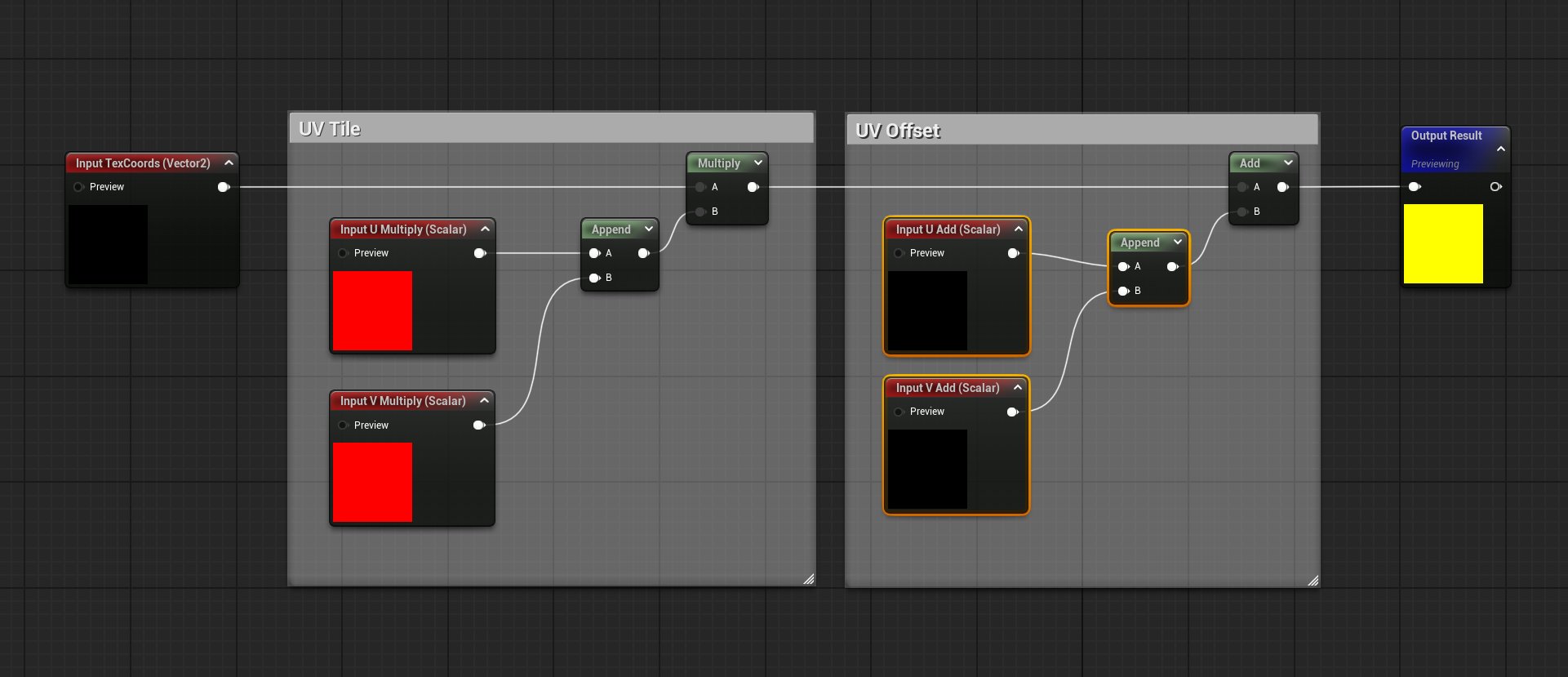Toggle Preview pin on Input TexCoords node
The width and height of the screenshot is (1568, 677).
point(78,187)
